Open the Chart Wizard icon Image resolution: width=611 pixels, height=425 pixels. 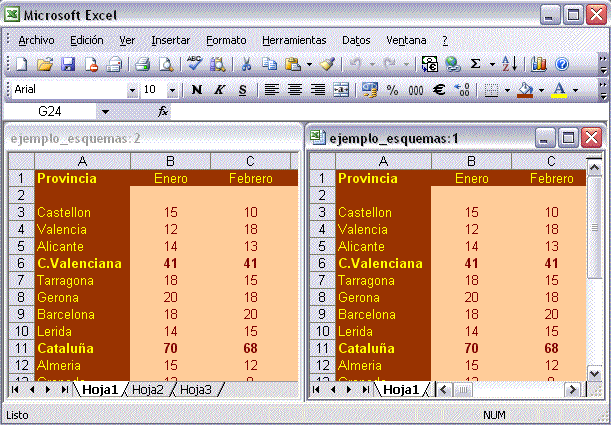coord(539,64)
